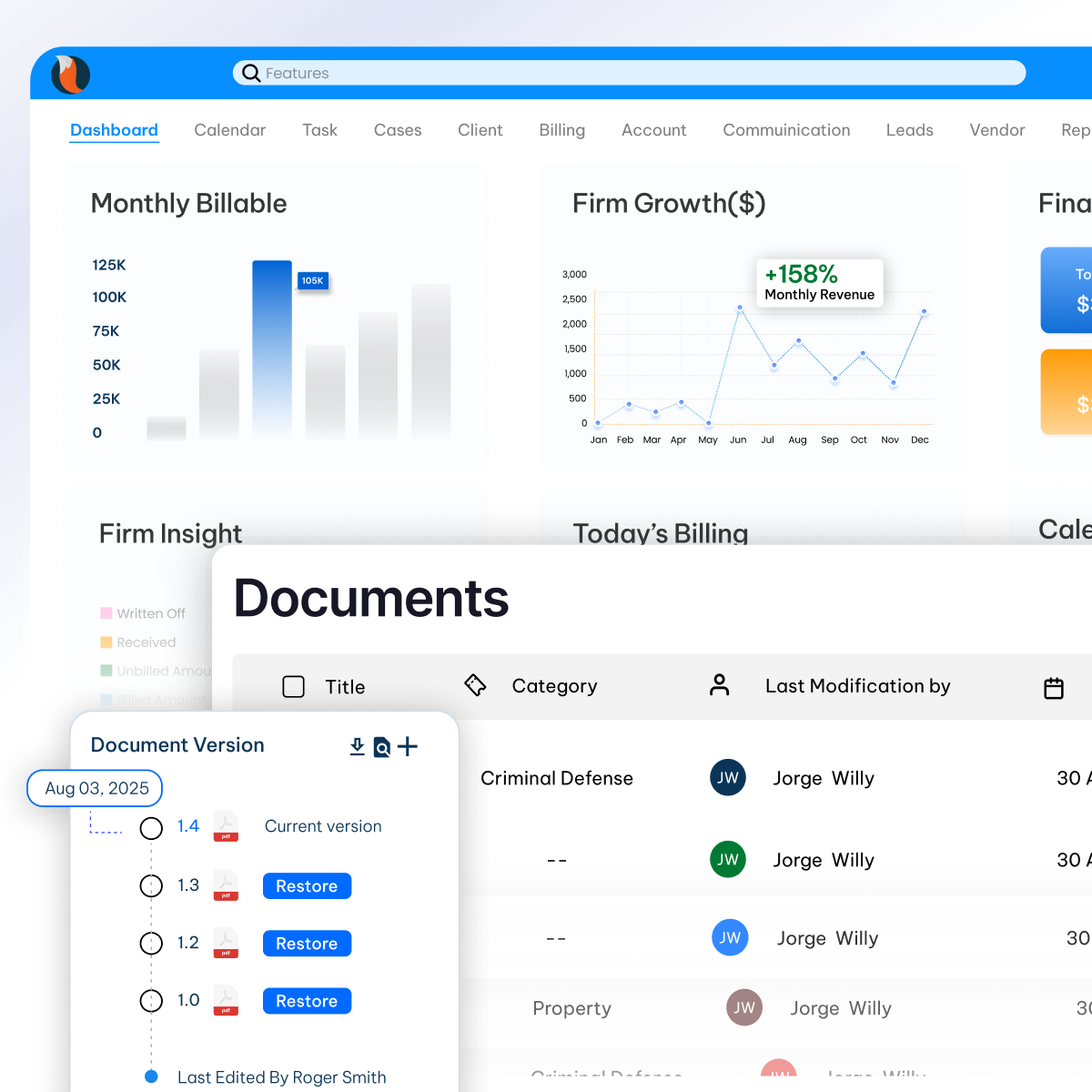1092x1092 pixels.
Task: Click the firm logo in the top bar
Action: coord(70,74)
